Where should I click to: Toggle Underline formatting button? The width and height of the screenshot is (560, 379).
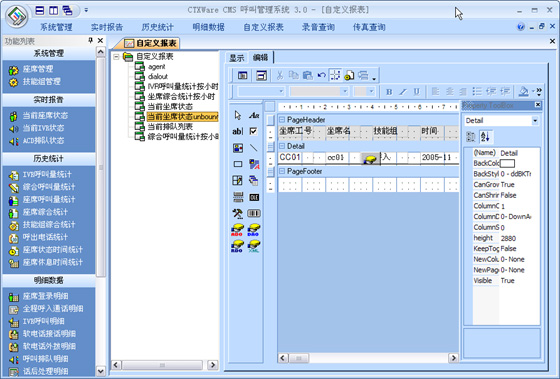416,92
